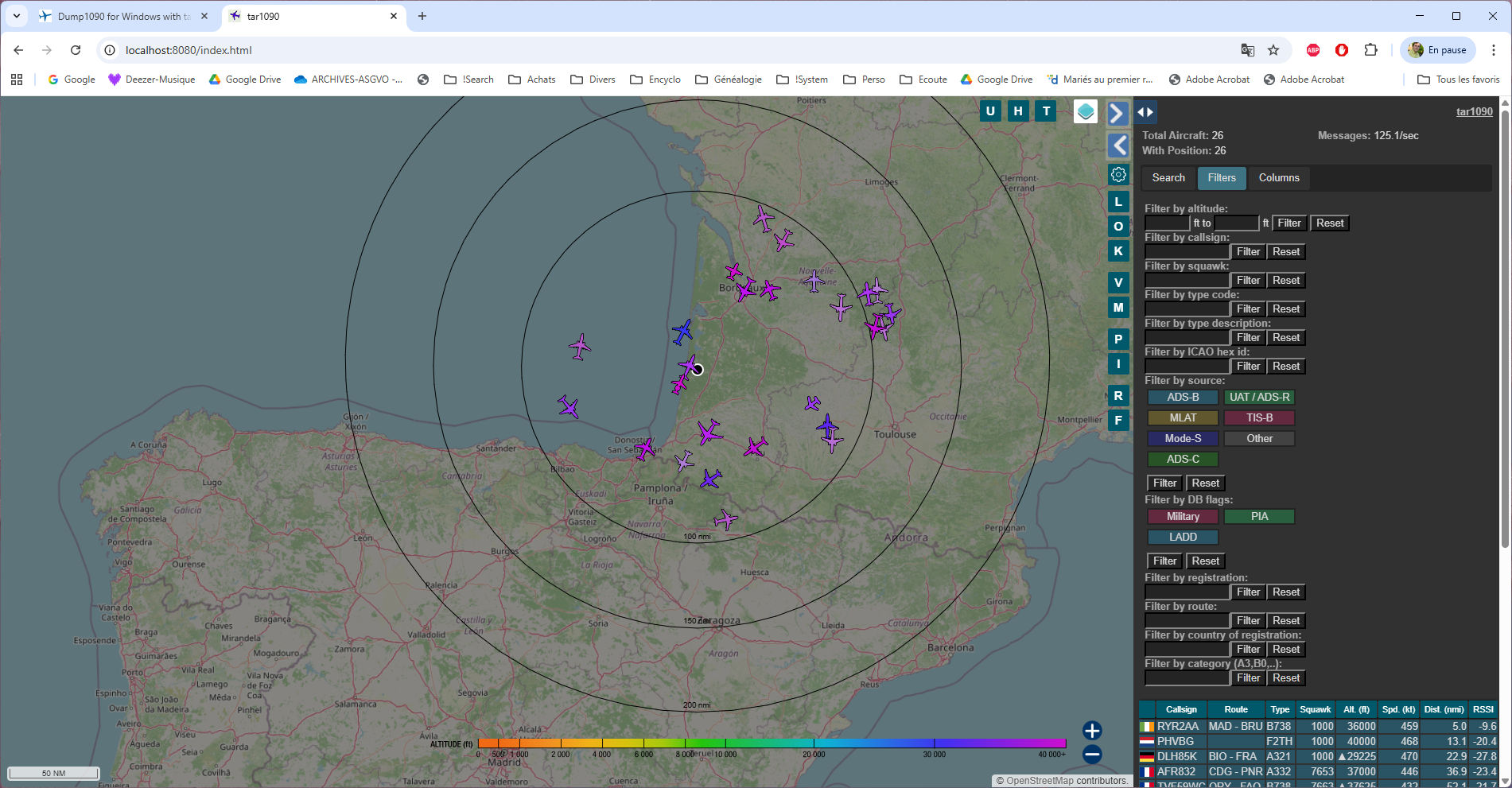Select the DLH85K aircraft row
The height and width of the screenshot is (788, 1512).
click(1318, 756)
